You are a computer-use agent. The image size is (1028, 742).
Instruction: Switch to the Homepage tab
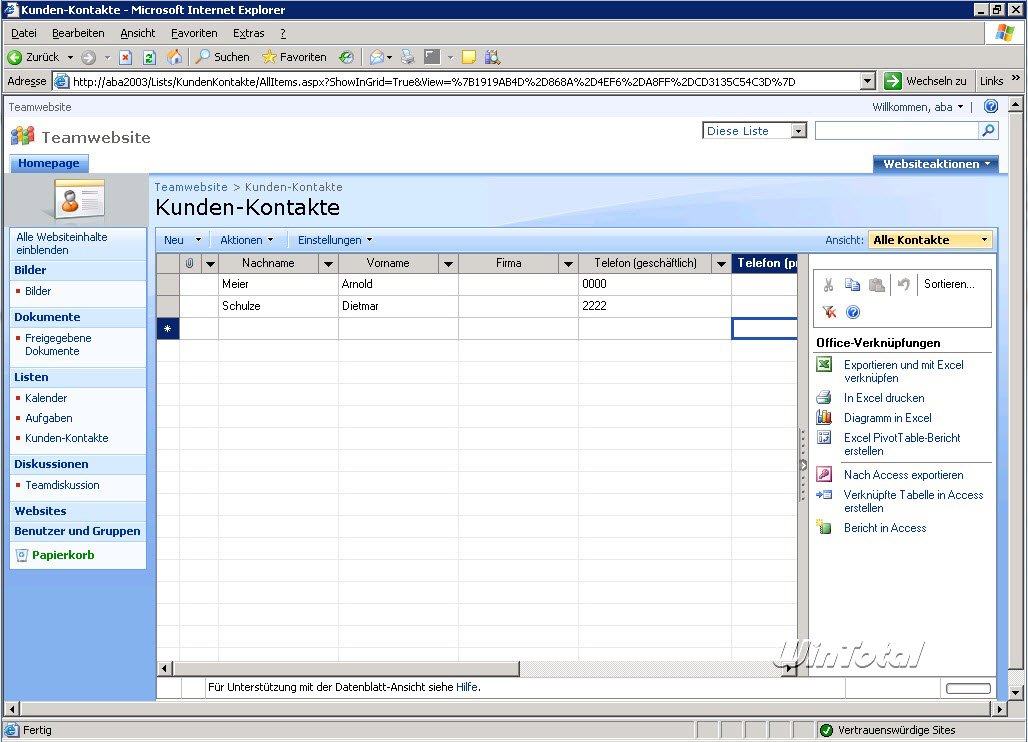click(x=49, y=163)
